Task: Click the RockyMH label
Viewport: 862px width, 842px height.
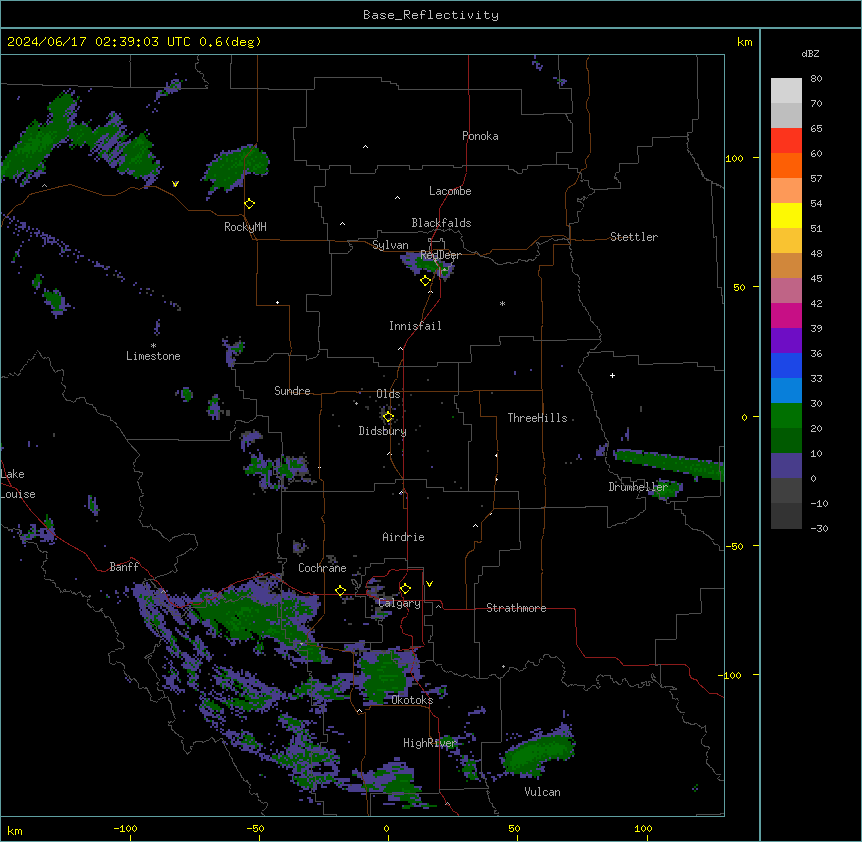Action: click(245, 227)
